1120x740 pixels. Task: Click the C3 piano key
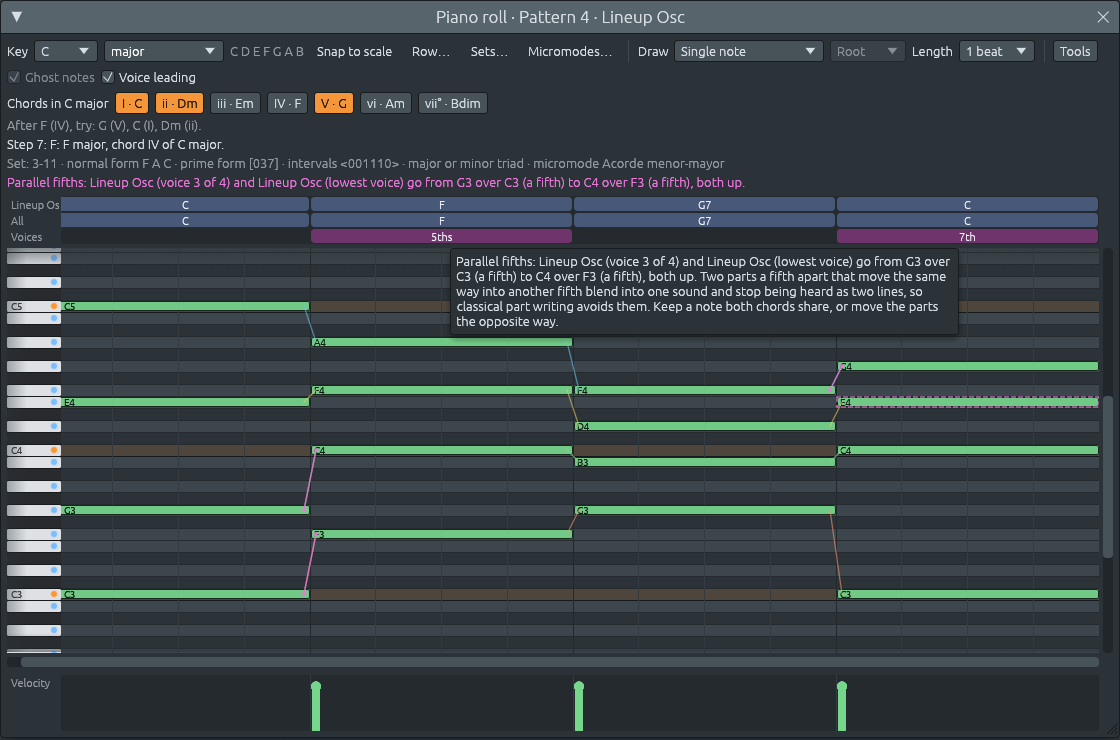[x=34, y=594]
